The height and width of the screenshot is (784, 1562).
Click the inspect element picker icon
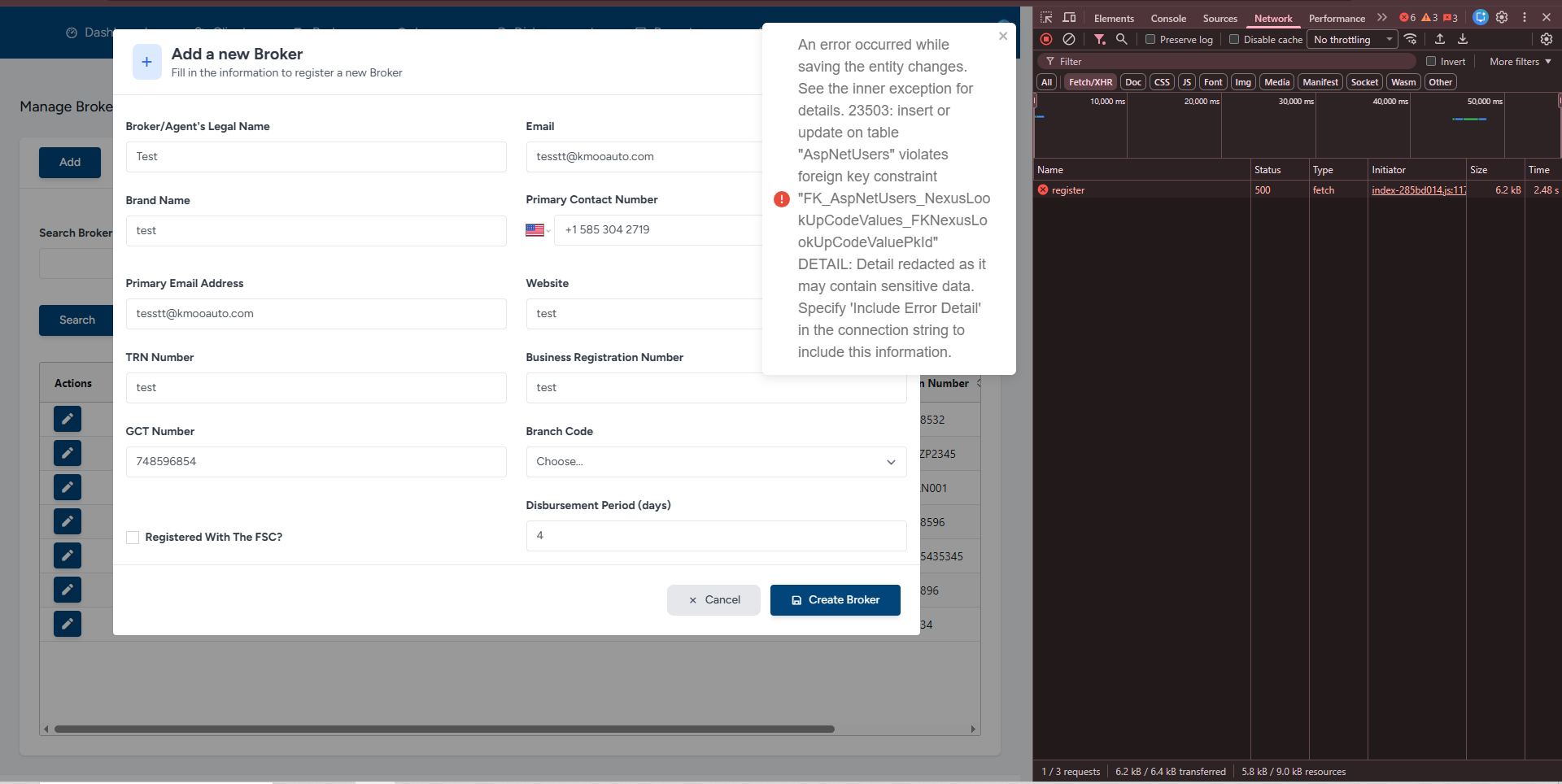pos(1046,17)
